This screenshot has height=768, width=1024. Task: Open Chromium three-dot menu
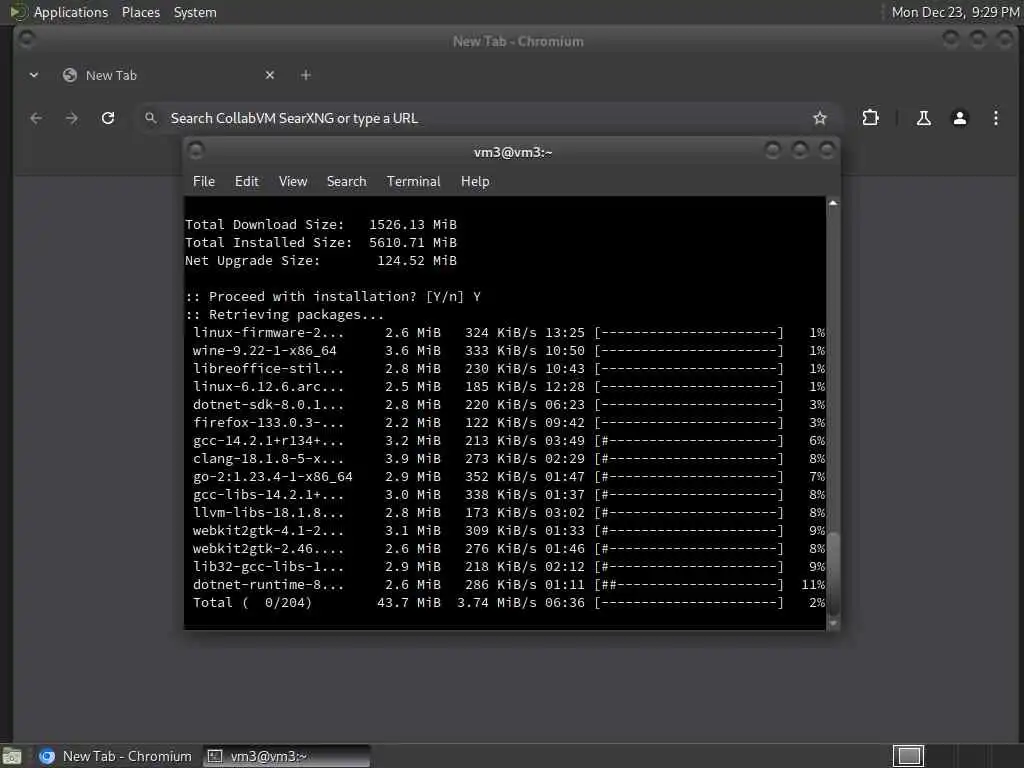click(995, 118)
